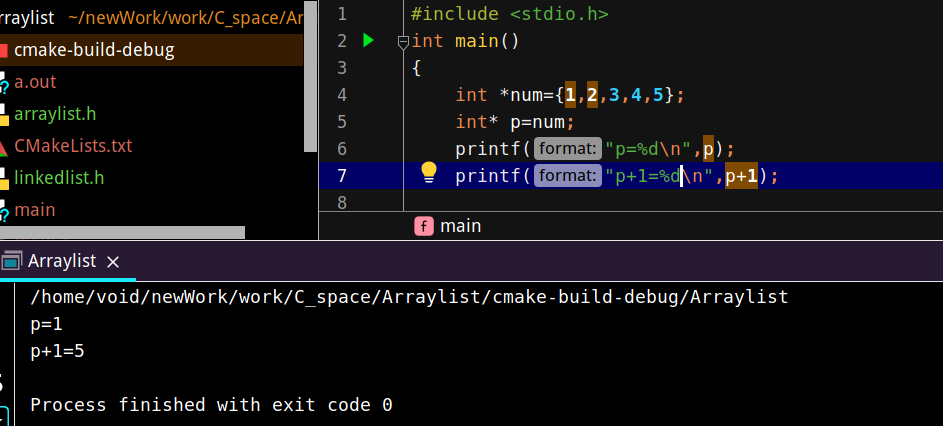The image size is (943, 426).
Task: Click the 'p+1=5' console output line
Action: (57, 352)
